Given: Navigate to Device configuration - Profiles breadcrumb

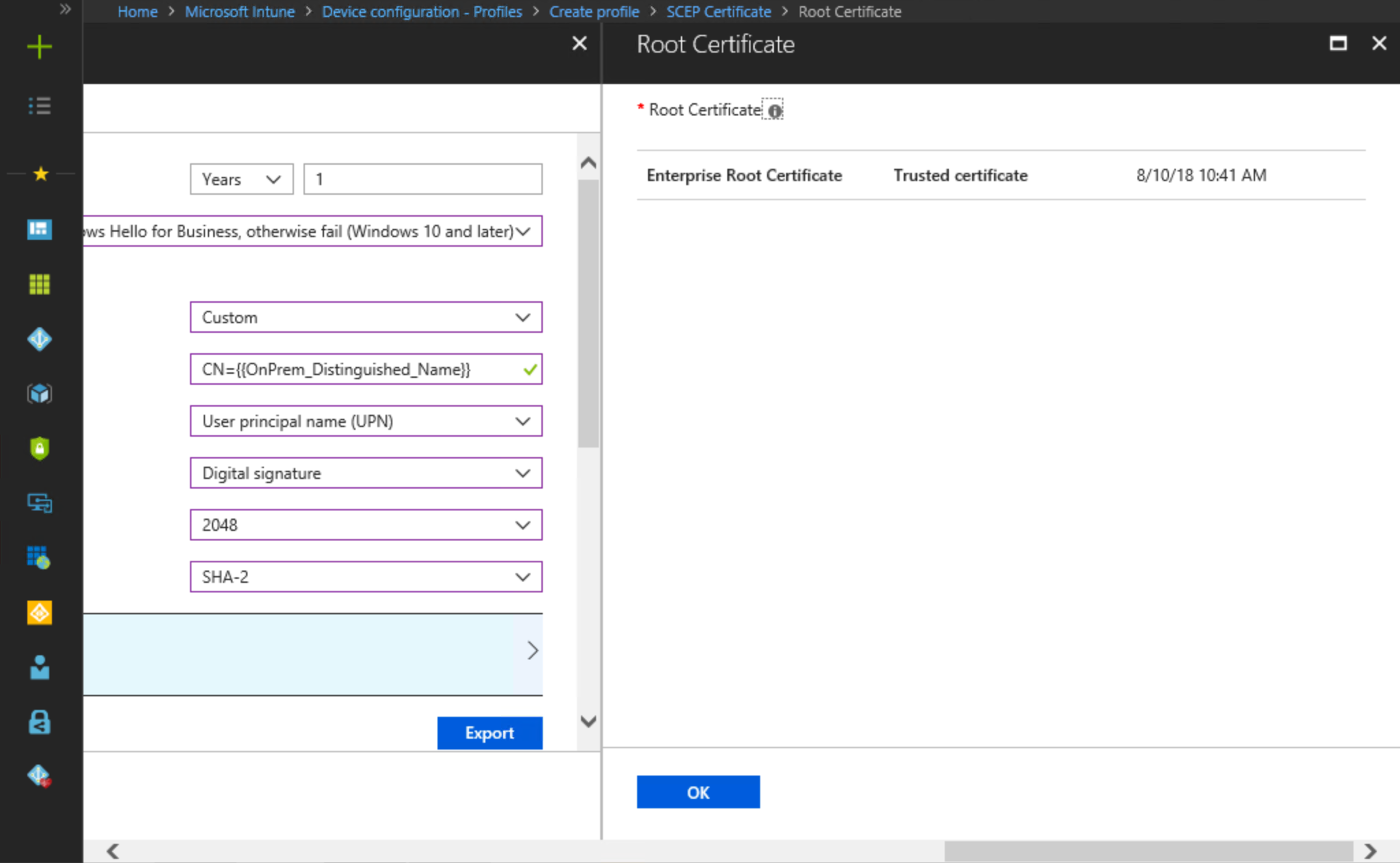Looking at the screenshot, I should click(422, 12).
